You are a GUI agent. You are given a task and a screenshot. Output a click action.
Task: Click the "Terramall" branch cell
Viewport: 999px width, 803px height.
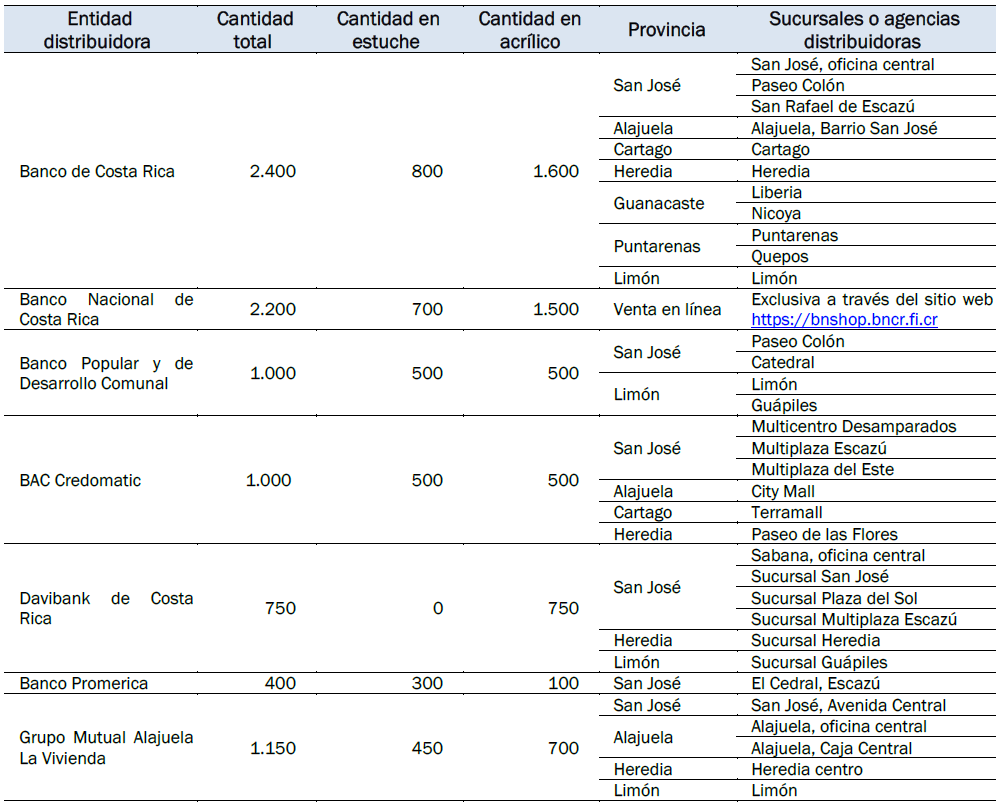787,512
